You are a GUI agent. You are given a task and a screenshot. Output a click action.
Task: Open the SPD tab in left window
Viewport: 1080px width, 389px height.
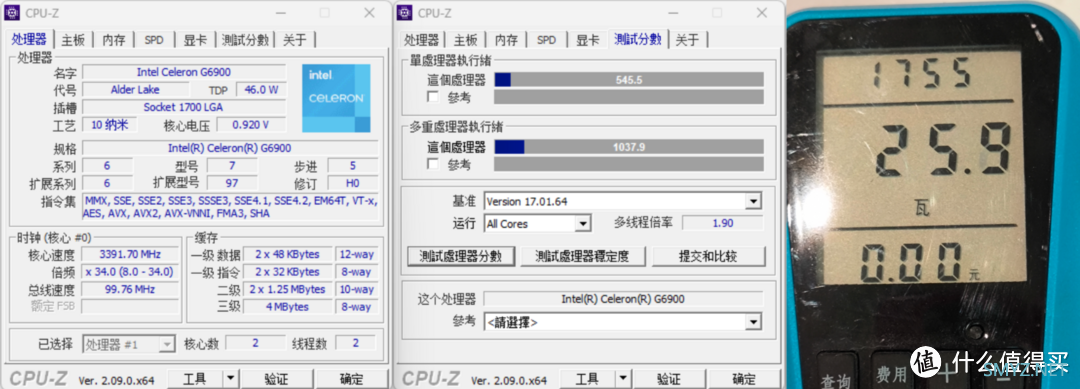(154, 40)
